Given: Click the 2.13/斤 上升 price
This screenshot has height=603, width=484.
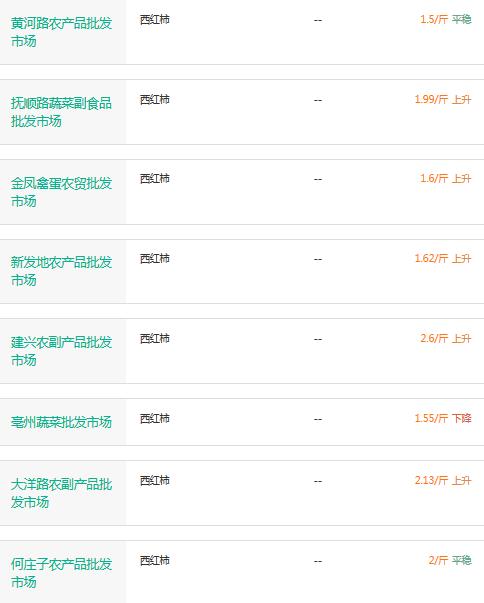Looking at the screenshot, I should 443,480.
